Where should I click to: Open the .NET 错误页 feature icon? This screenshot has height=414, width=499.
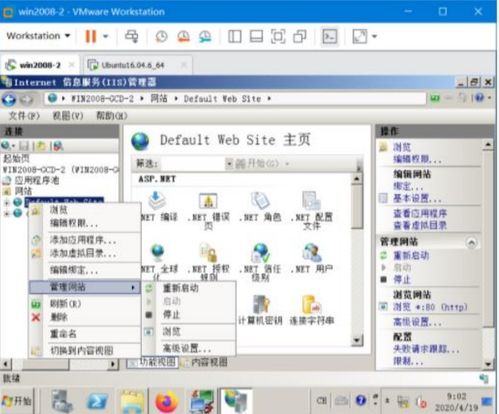pyautogui.click(x=208, y=211)
